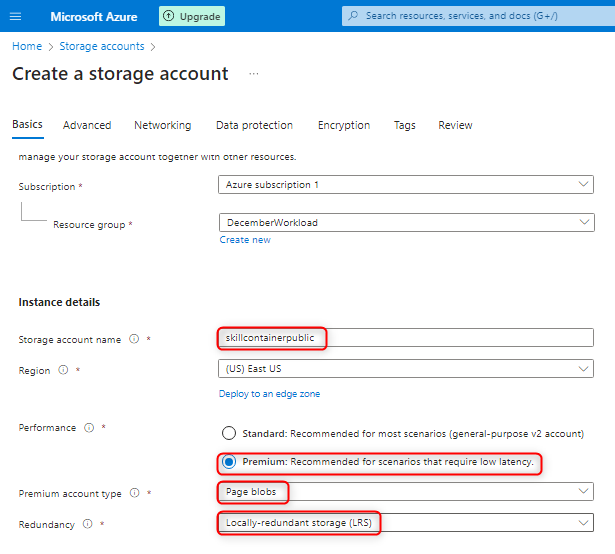This screenshot has width=615, height=554.
Task: Expand the Resource group dropdown
Action: coord(584,222)
